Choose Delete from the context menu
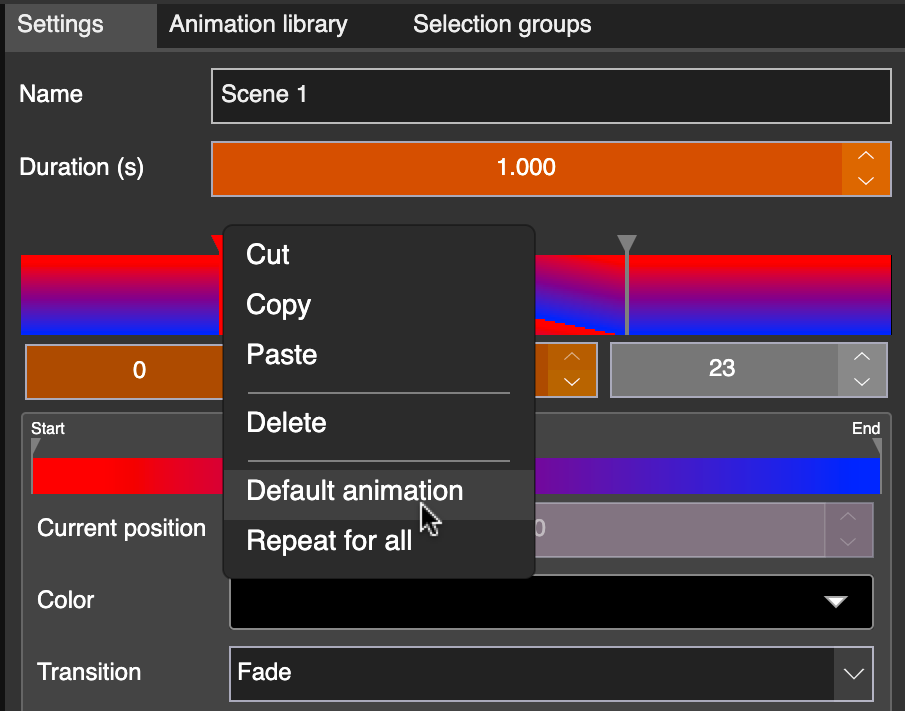The height and width of the screenshot is (711, 905). point(379,422)
